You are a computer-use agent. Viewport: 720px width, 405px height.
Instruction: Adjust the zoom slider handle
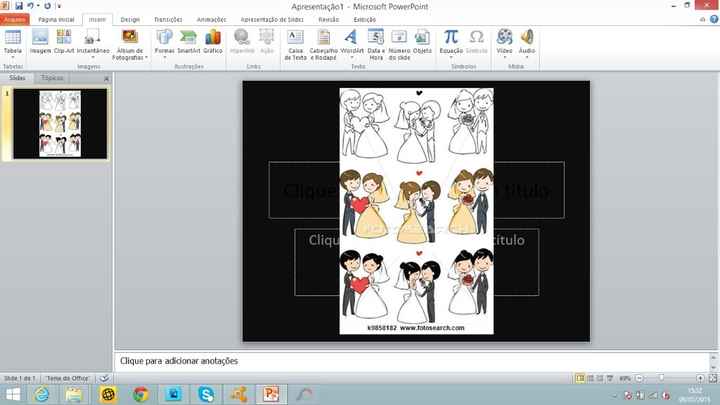tap(661, 378)
